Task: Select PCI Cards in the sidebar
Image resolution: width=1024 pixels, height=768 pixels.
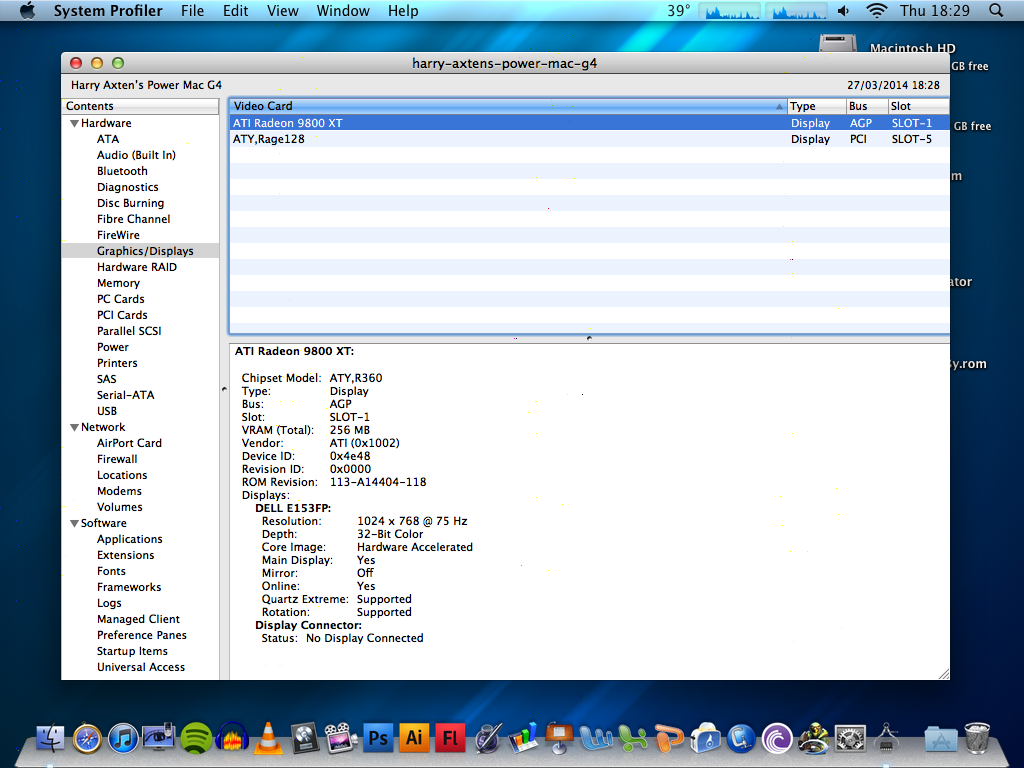Action: click(122, 315)
